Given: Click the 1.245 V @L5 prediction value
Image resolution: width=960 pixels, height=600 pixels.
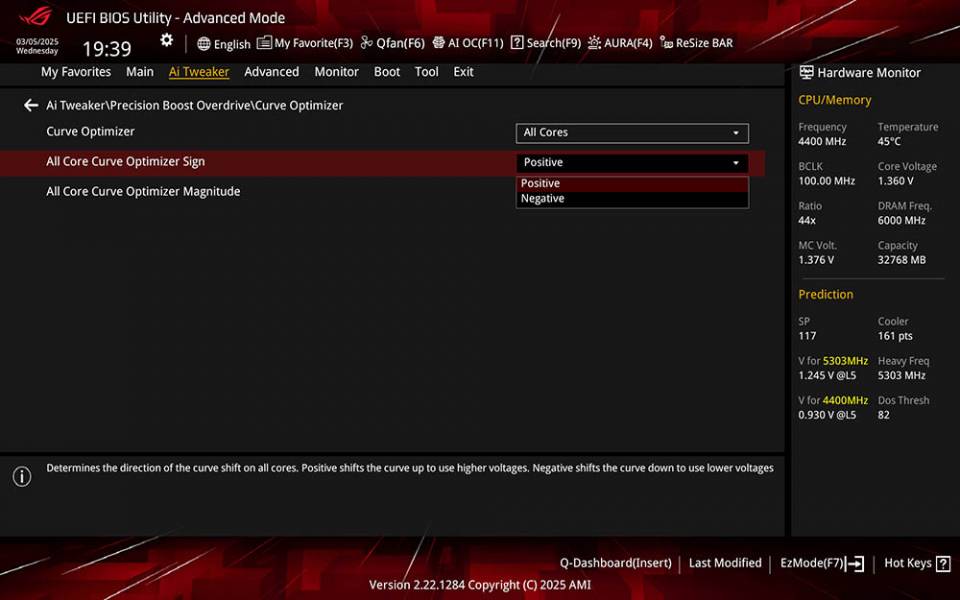Looking at the screenshot, I should coord(827,375).
